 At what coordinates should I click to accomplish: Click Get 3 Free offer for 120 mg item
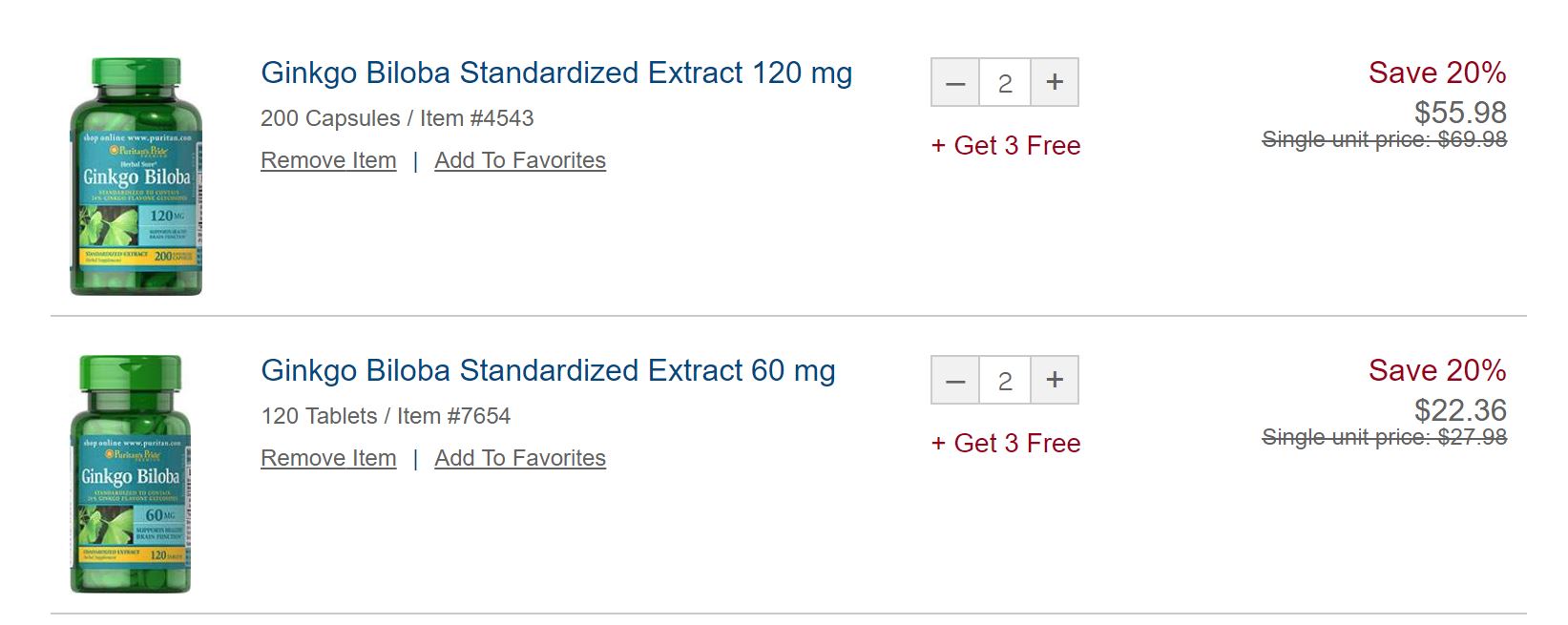click(1006, 146)
